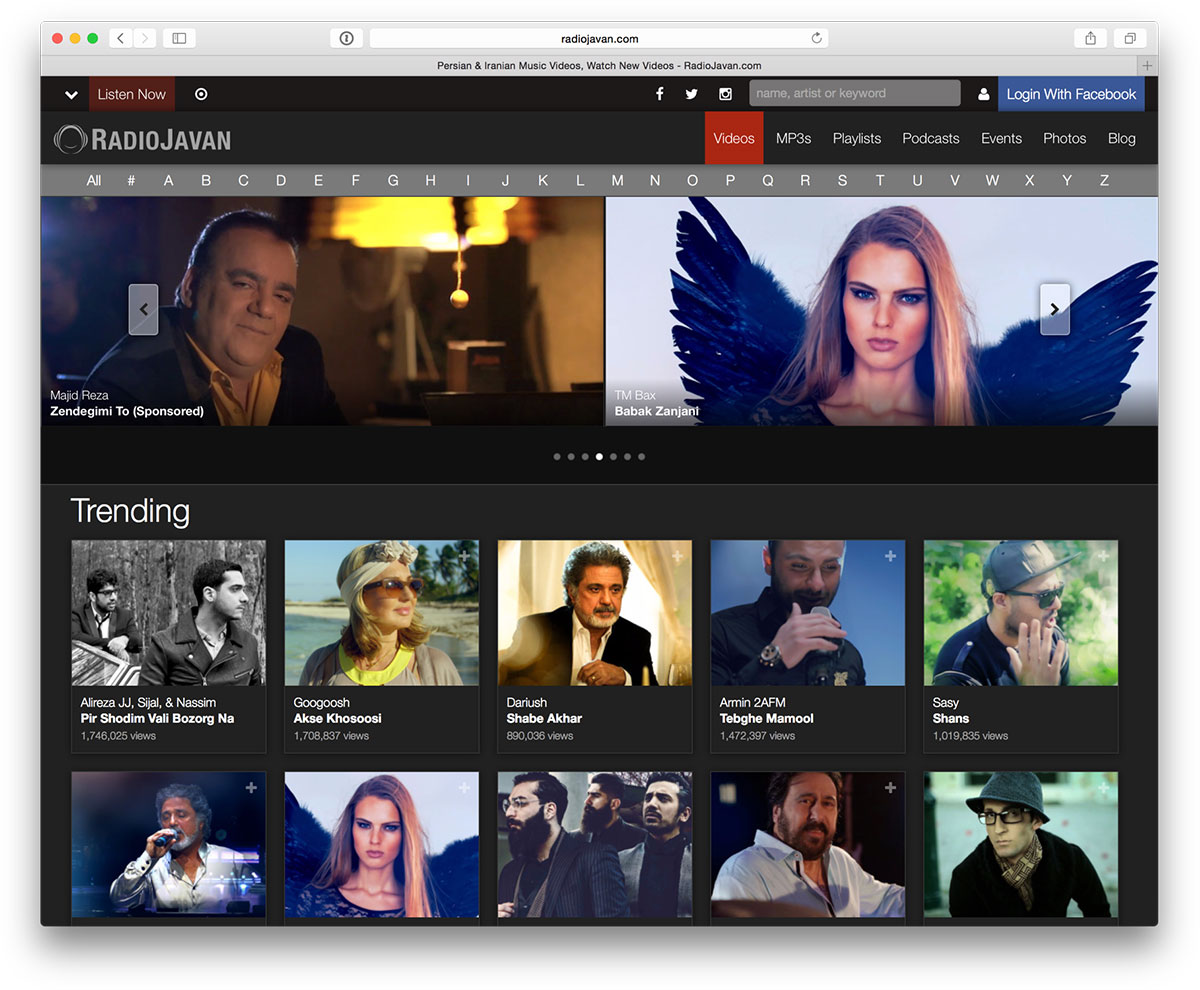Show all tabs in Safari

1130,38
